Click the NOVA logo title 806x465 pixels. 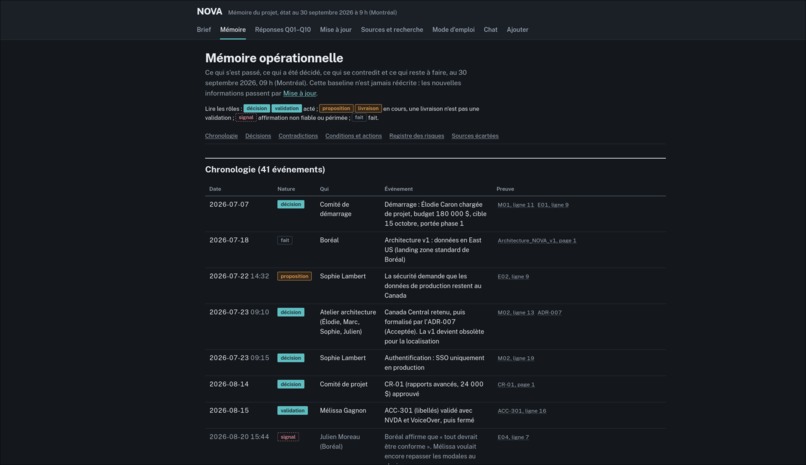[x=209, y=11]
